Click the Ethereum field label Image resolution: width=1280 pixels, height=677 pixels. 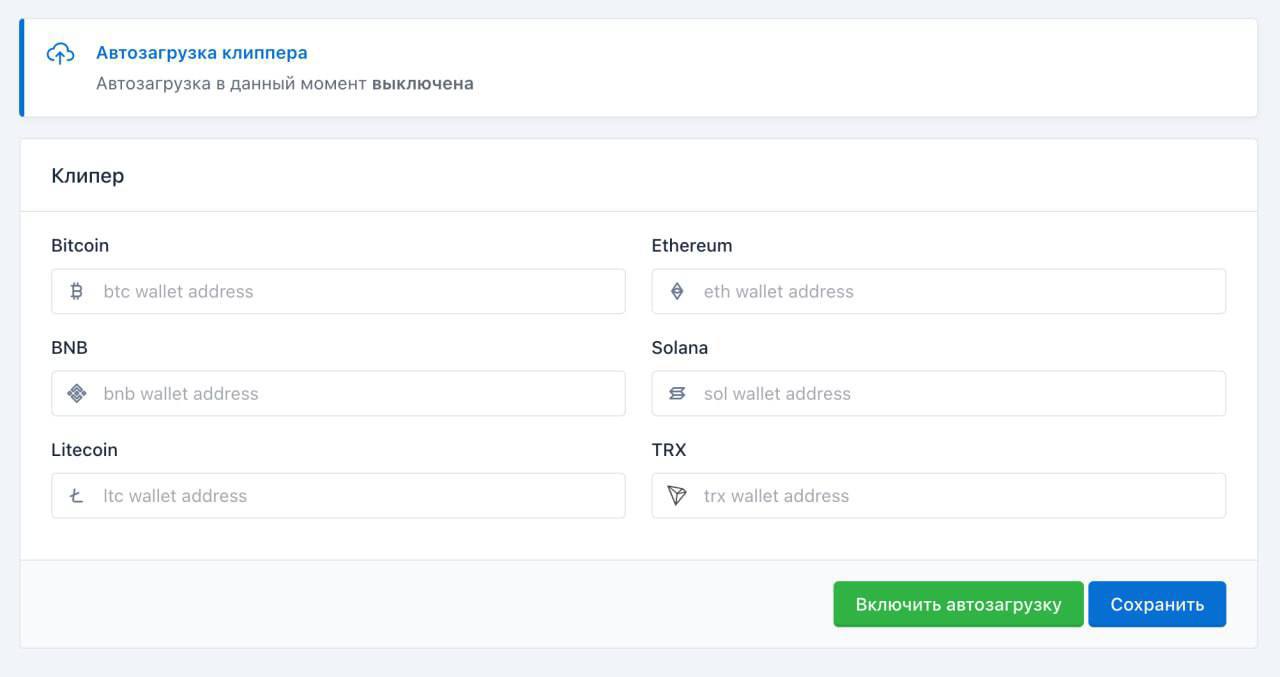point(691,246)
